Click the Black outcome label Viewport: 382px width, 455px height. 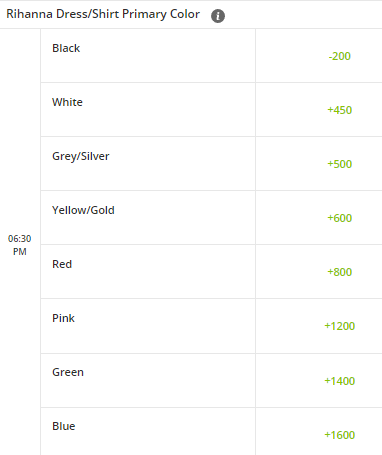pos(66,48)
